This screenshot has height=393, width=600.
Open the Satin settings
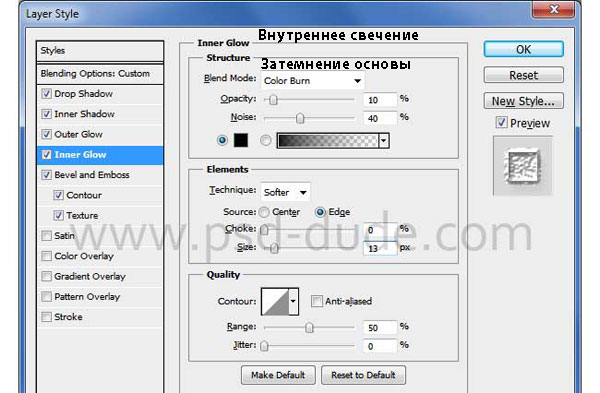[x=64, y=236]
